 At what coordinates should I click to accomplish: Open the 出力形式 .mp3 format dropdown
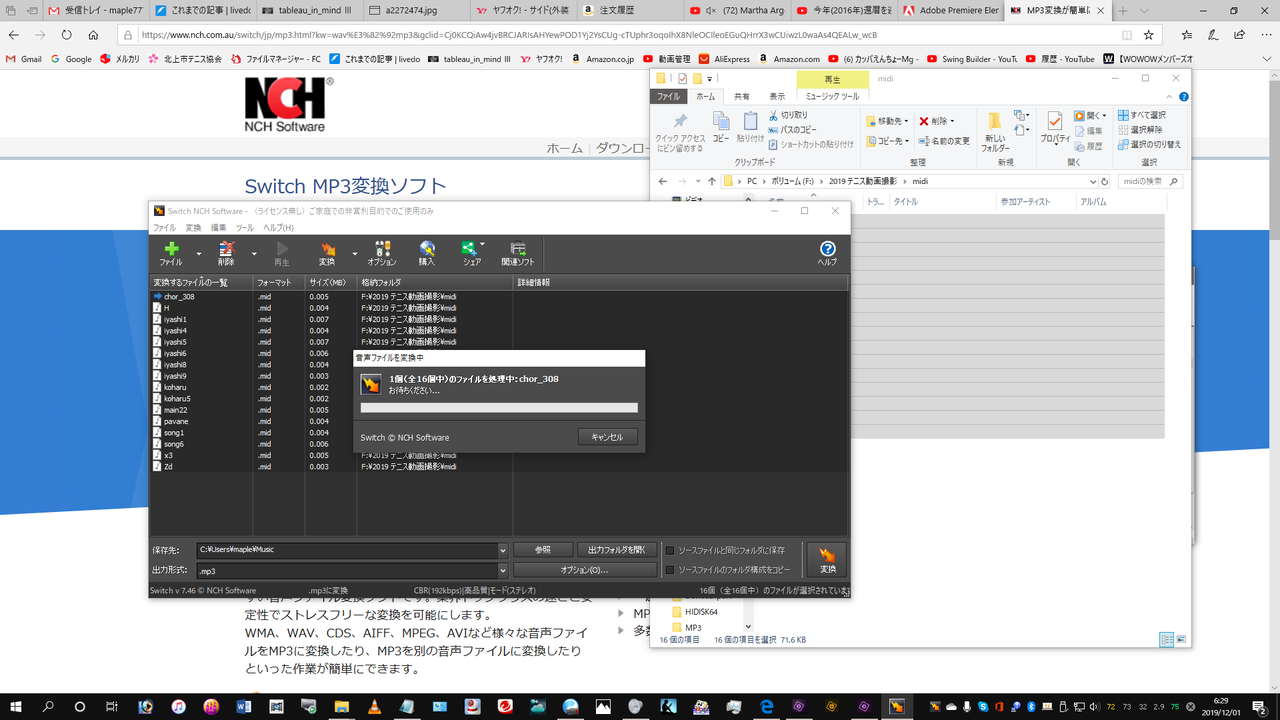click(503, 570)
